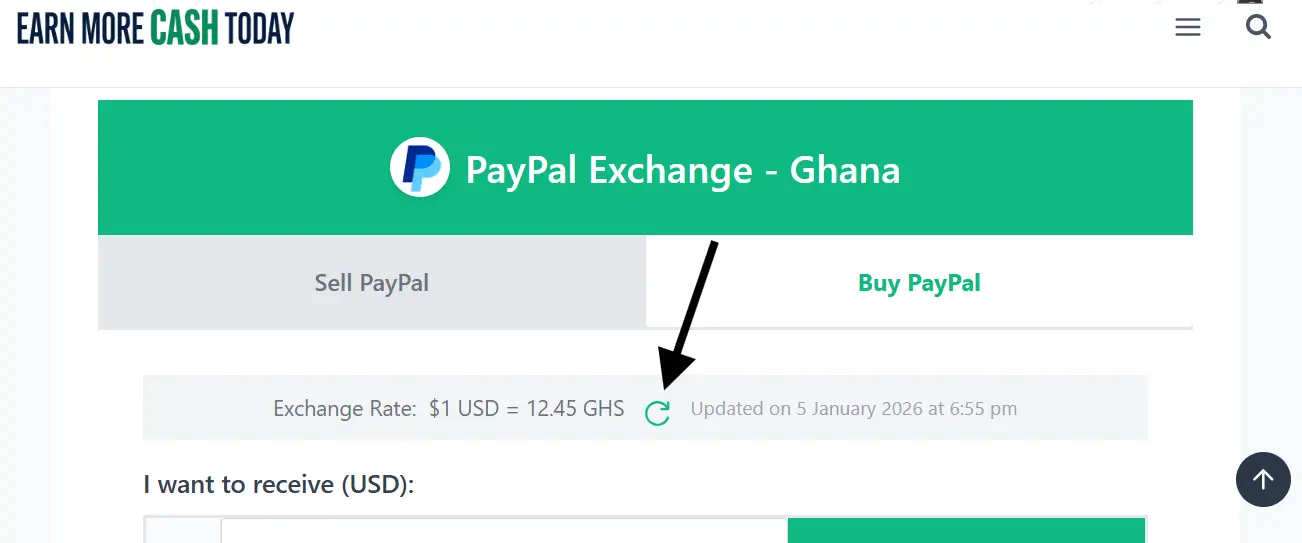Viewport: 1302px width, 543px height.
Task: Click the "I want to receive (USD)" label
Action: tap(278, 485)
